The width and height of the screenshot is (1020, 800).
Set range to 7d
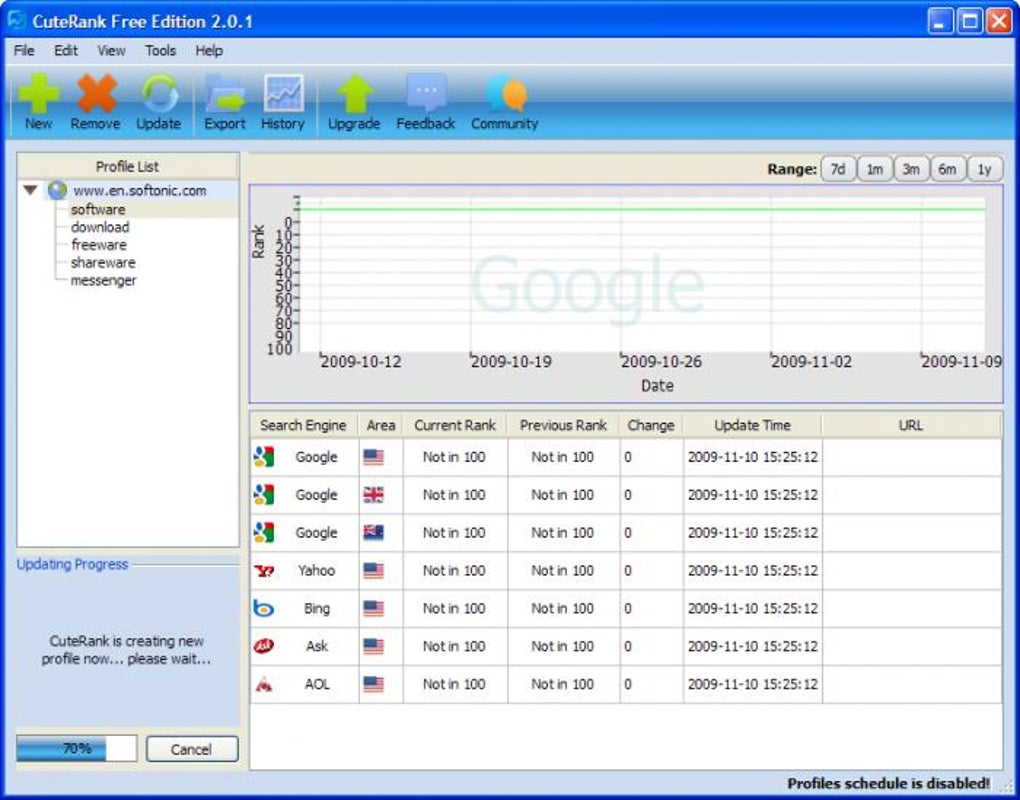(x=838, y=169)
